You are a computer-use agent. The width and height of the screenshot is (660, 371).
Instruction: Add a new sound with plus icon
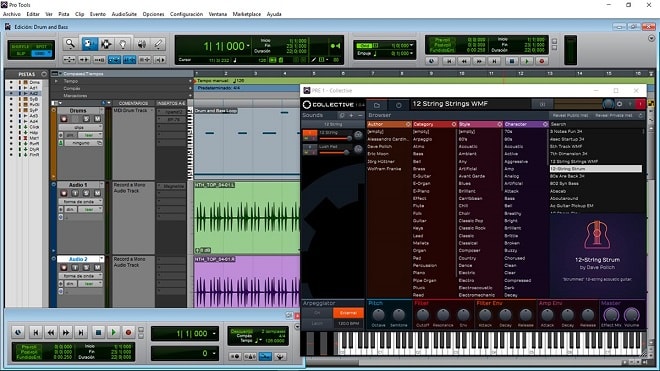click(351, 115)
